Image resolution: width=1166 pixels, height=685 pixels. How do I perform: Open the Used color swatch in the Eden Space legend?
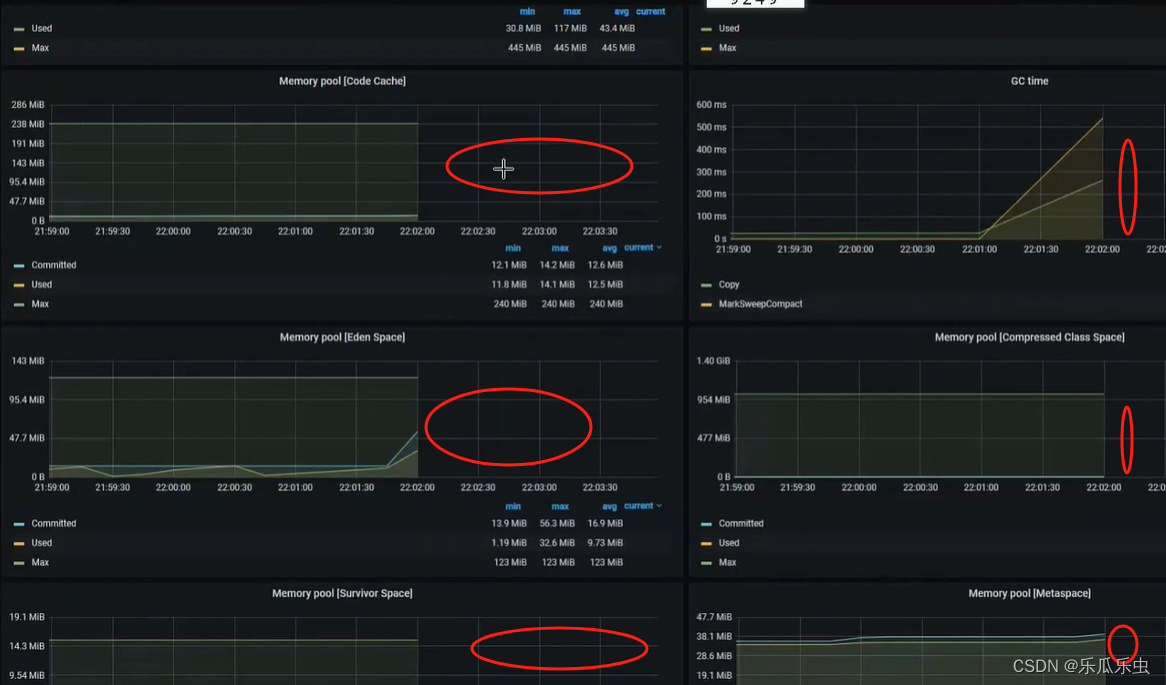click(x=19, y=543)
